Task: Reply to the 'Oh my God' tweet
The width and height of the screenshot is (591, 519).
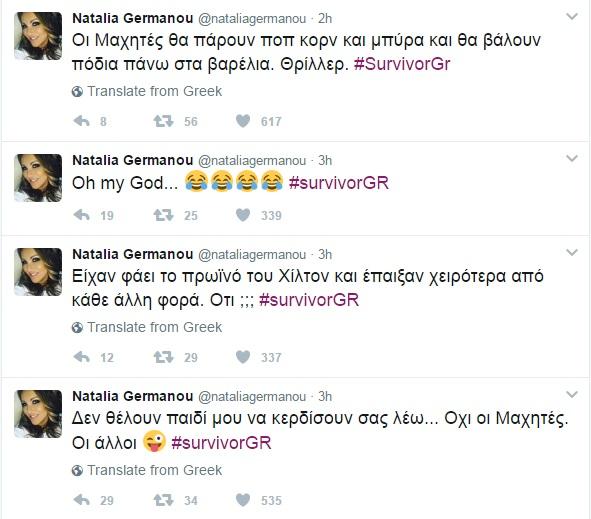Action: 81,215
